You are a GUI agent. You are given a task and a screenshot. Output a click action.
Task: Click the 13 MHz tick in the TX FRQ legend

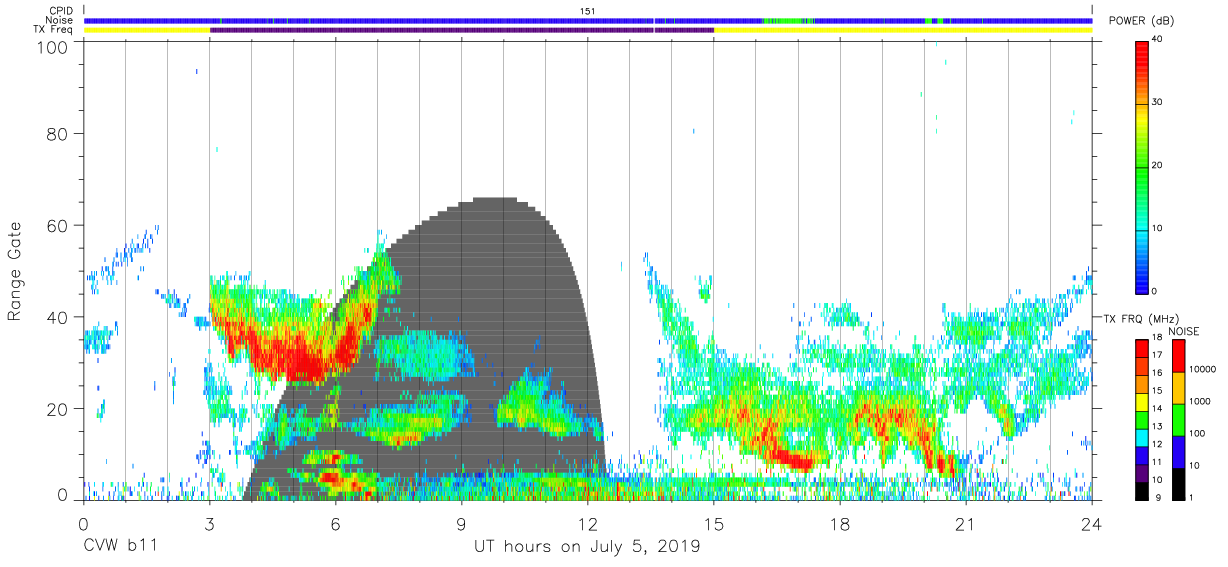(x=1158, y=426)
